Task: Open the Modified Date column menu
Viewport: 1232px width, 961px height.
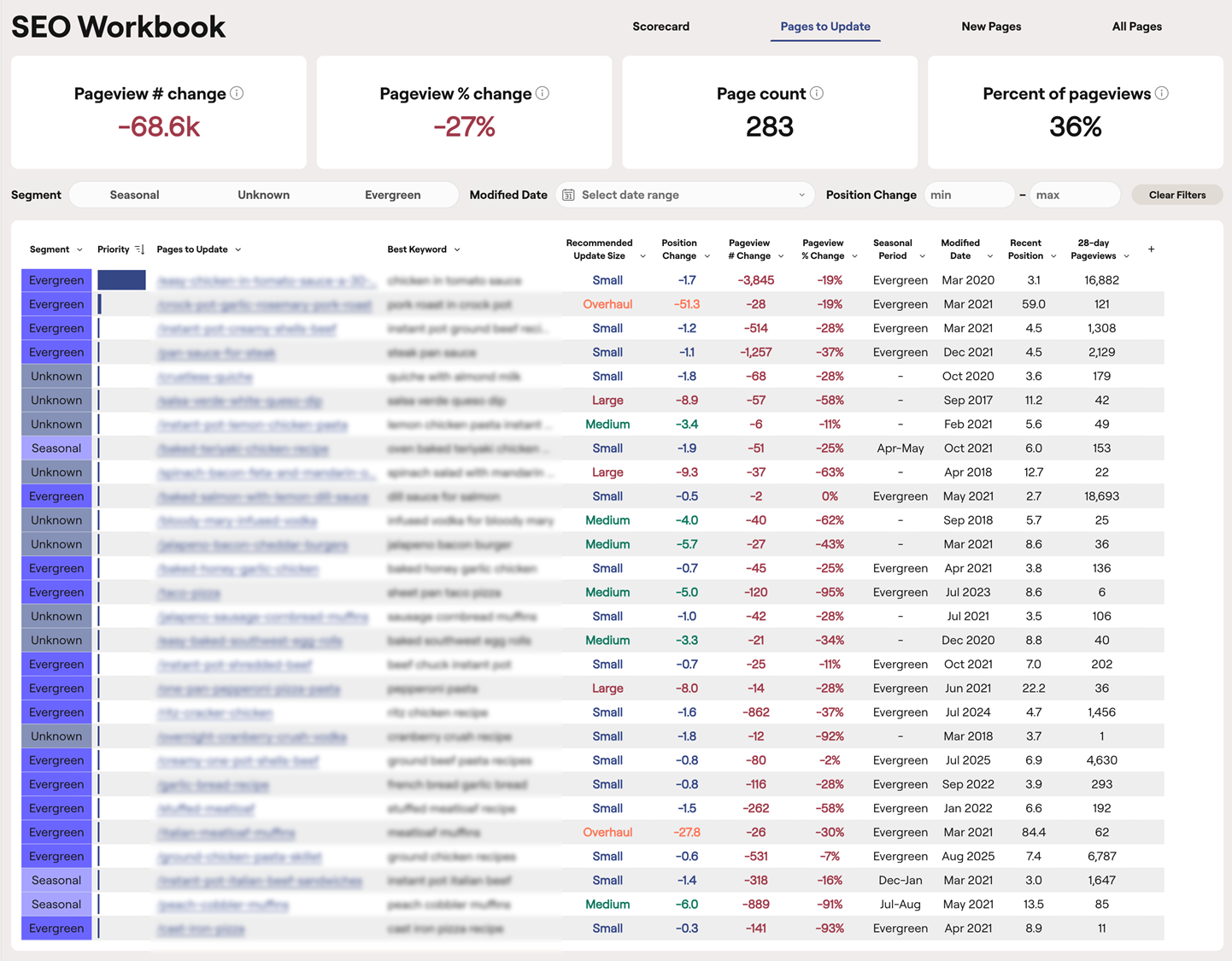Action: 990,256
